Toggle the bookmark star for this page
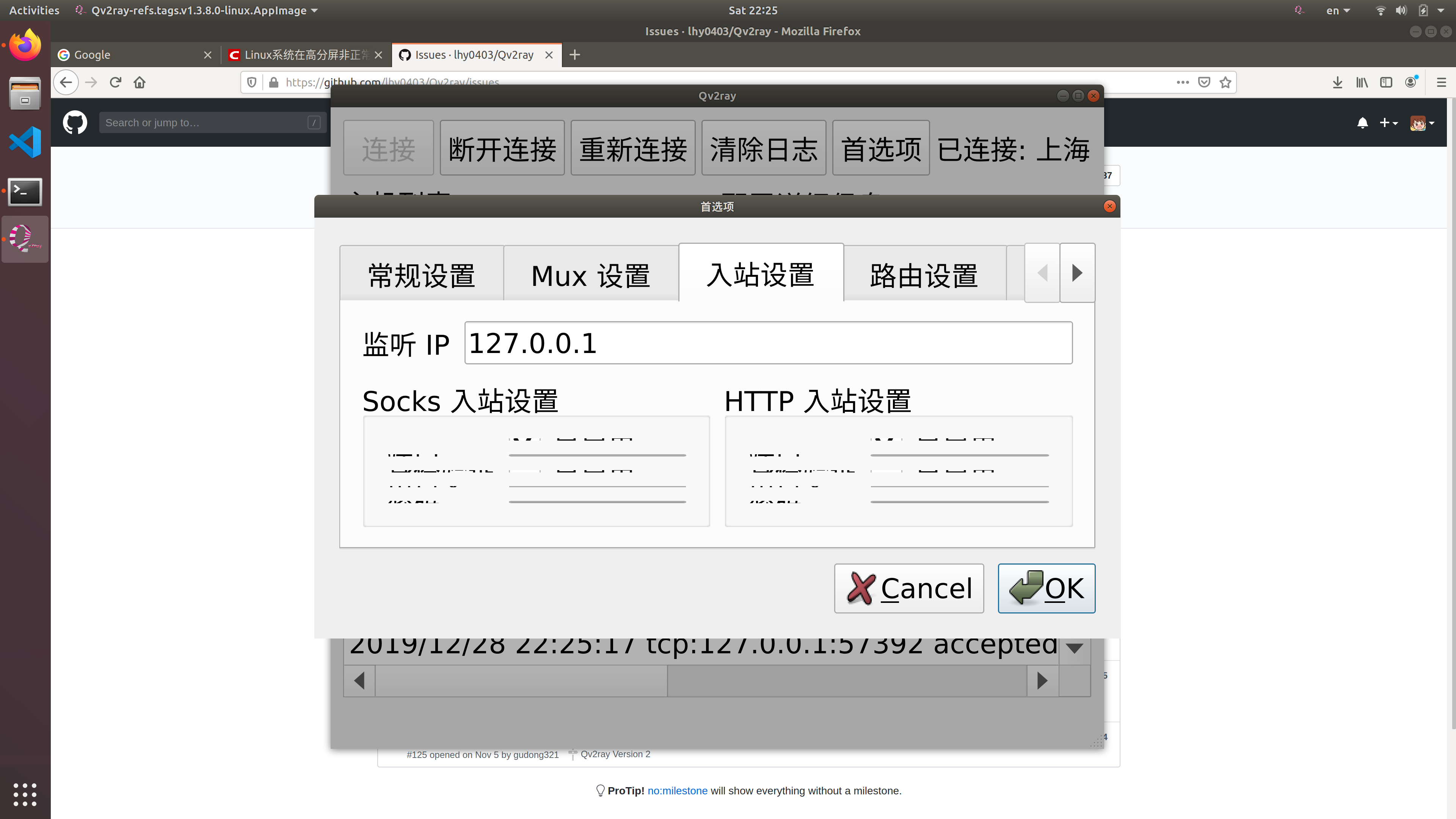Image resolution: width=1456 pixels, height=819 pixels. pos(1225,82)
